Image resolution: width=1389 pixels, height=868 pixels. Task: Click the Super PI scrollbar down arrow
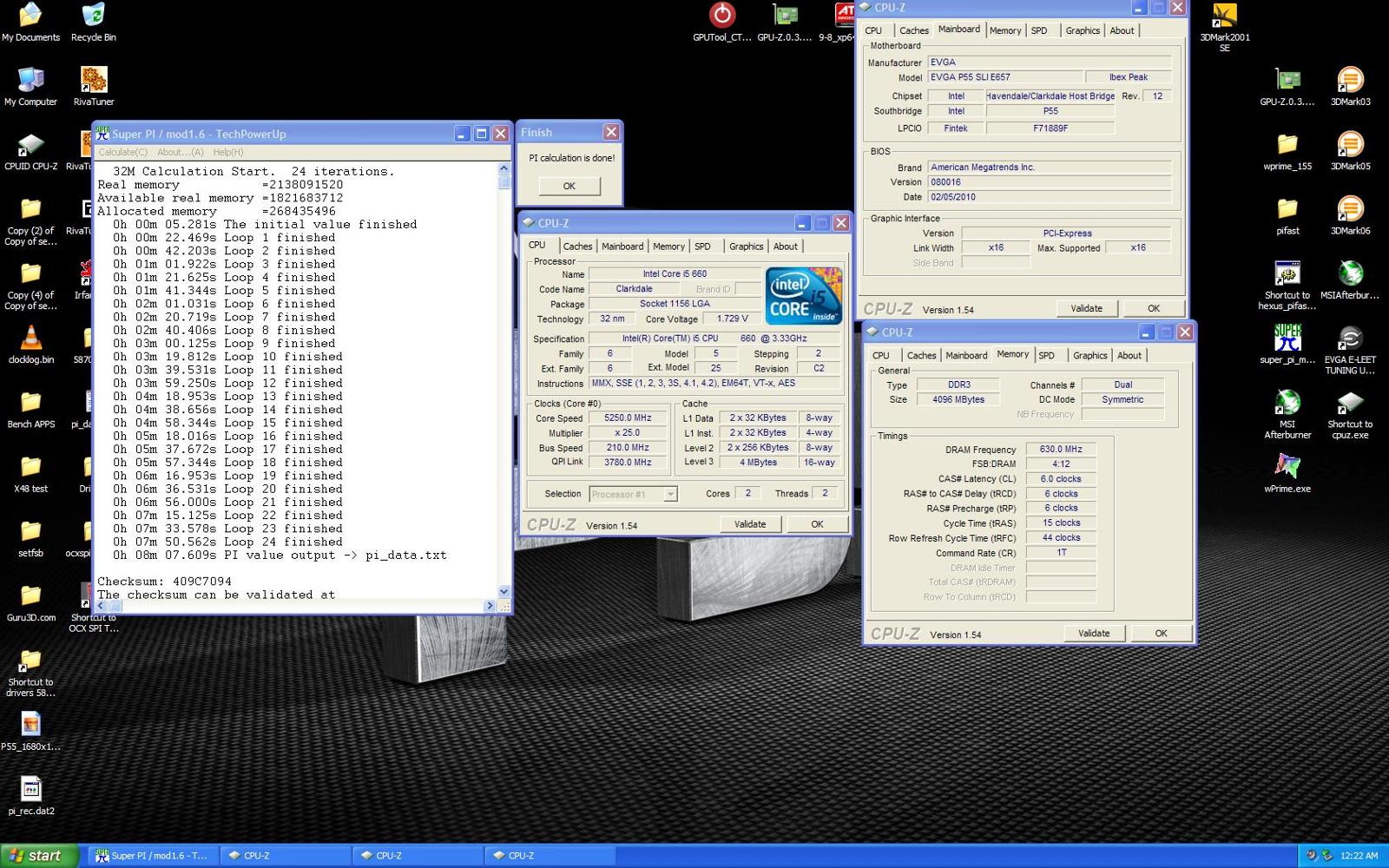(504, 591)
